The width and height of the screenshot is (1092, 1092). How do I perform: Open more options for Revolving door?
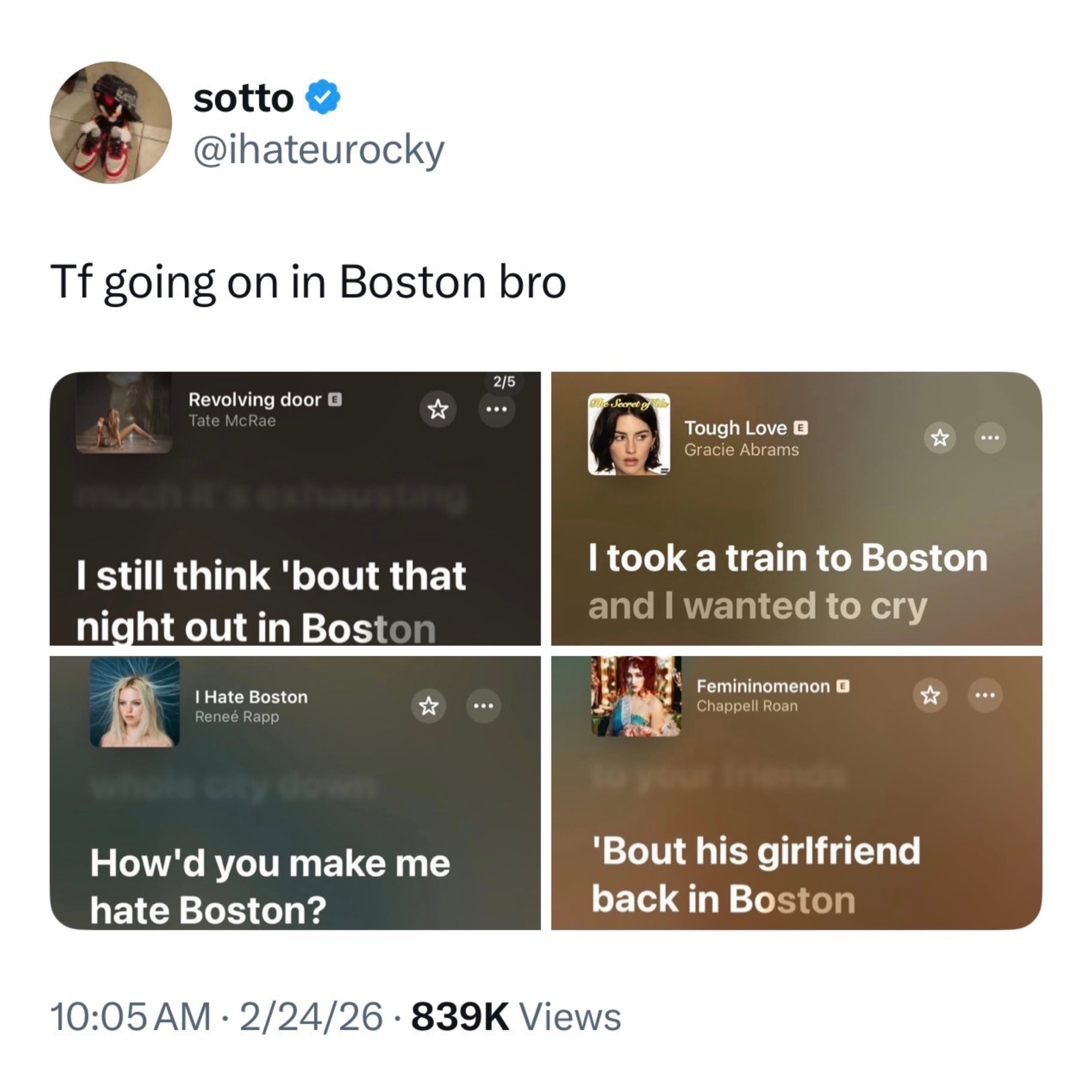[x=496, y=408]
